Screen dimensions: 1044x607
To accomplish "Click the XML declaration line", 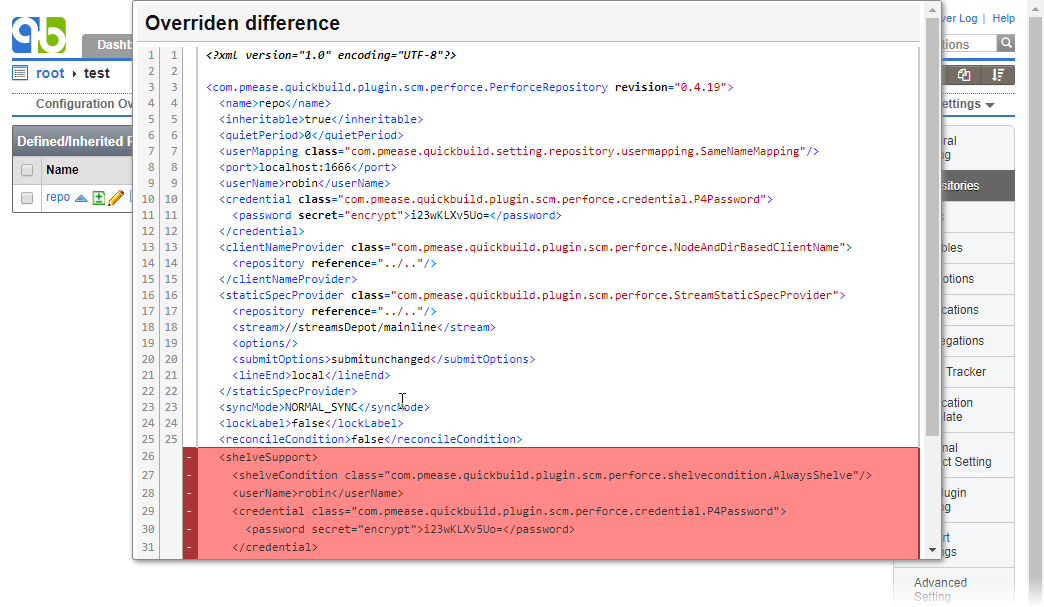I will pyautogui.click(x=331, y=55).
